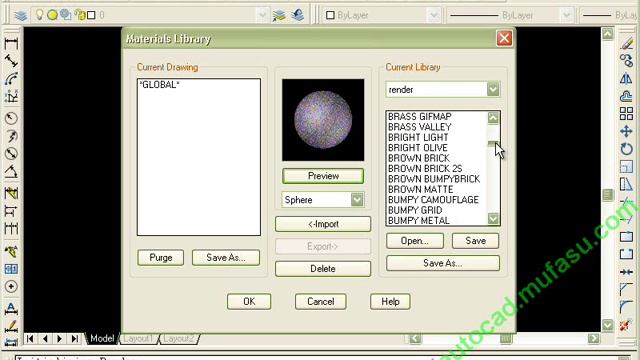Select the Ordinate Dimension tool
The width and height of the screenshot is (640, 360).
point(11,97)
